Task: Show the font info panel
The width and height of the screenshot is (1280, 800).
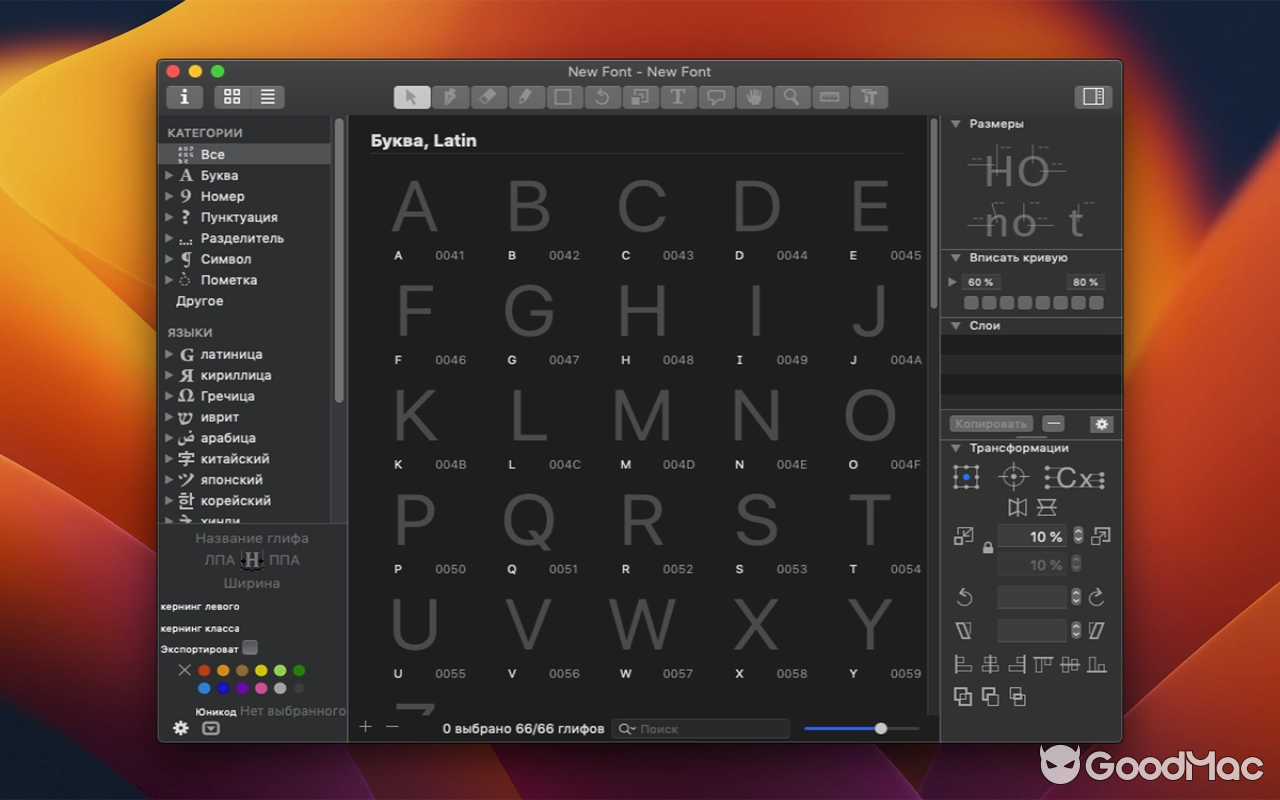Action: pyautogui.click(x=185, y=97)
